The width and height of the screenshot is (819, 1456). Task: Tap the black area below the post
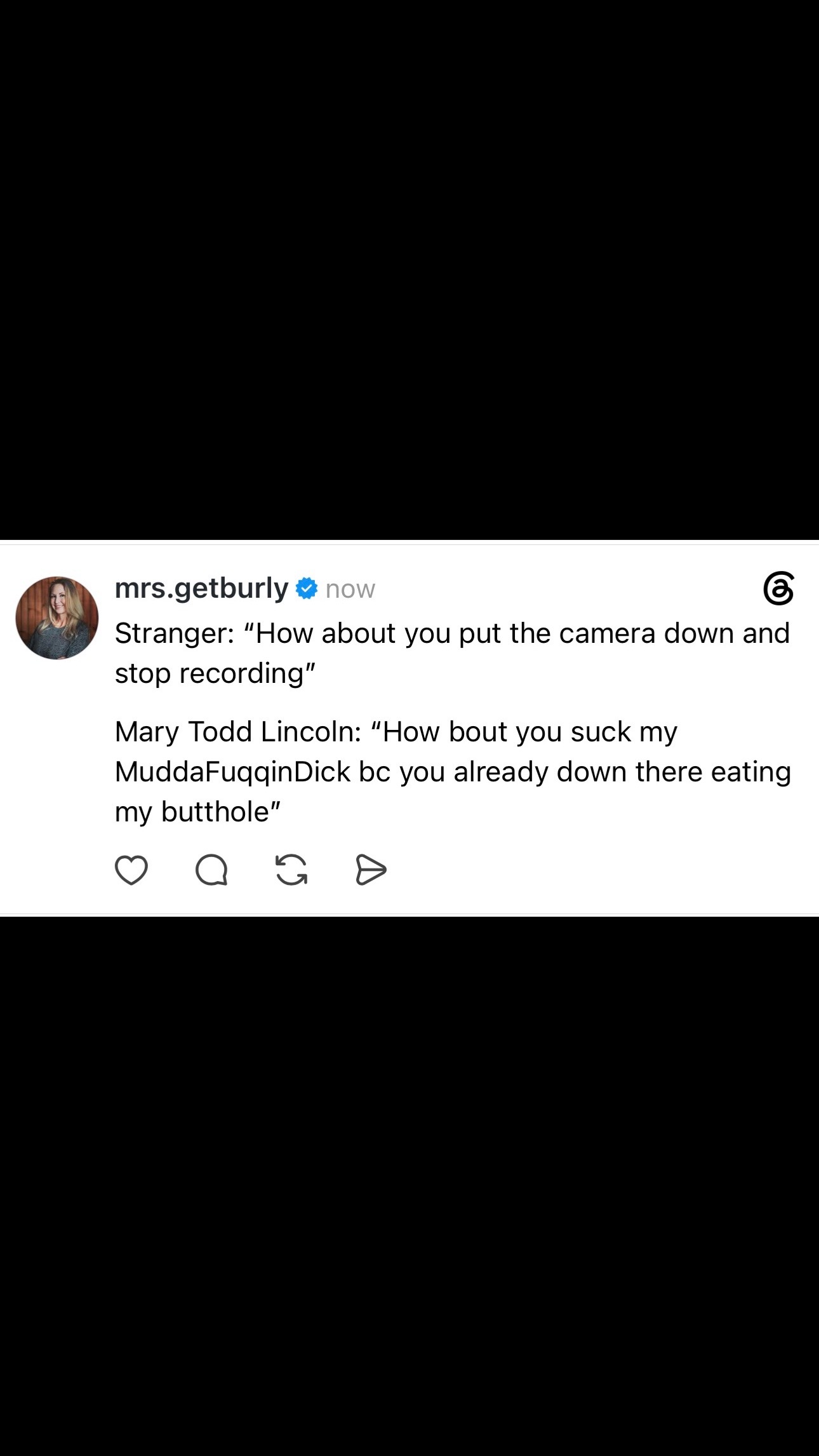click(409, 1186)
